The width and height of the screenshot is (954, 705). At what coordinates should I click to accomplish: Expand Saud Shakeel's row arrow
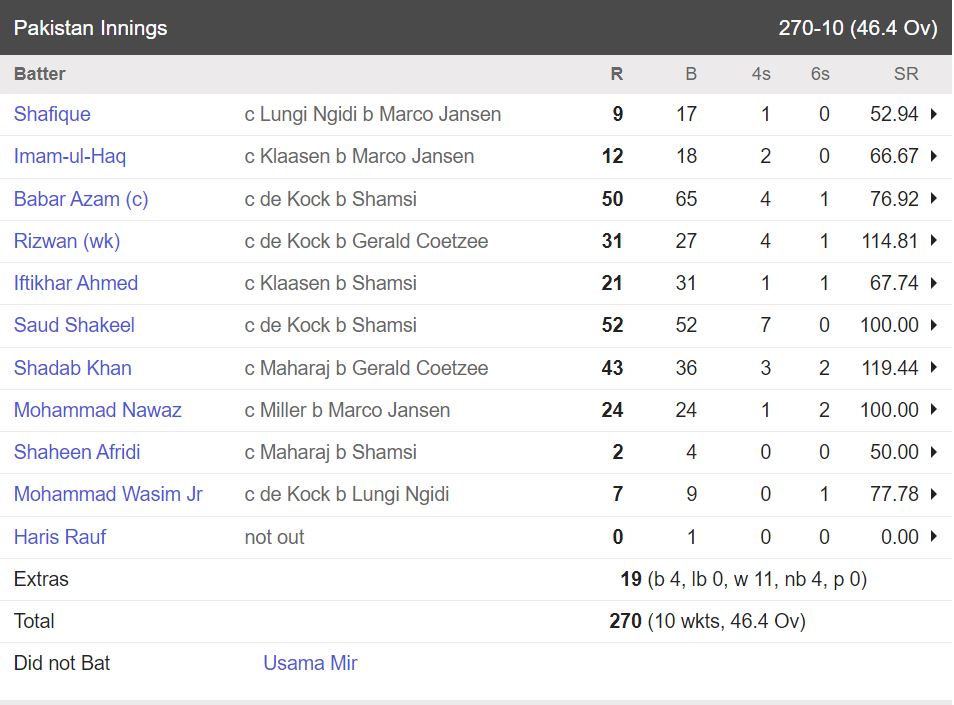click(x=934, y=325)
